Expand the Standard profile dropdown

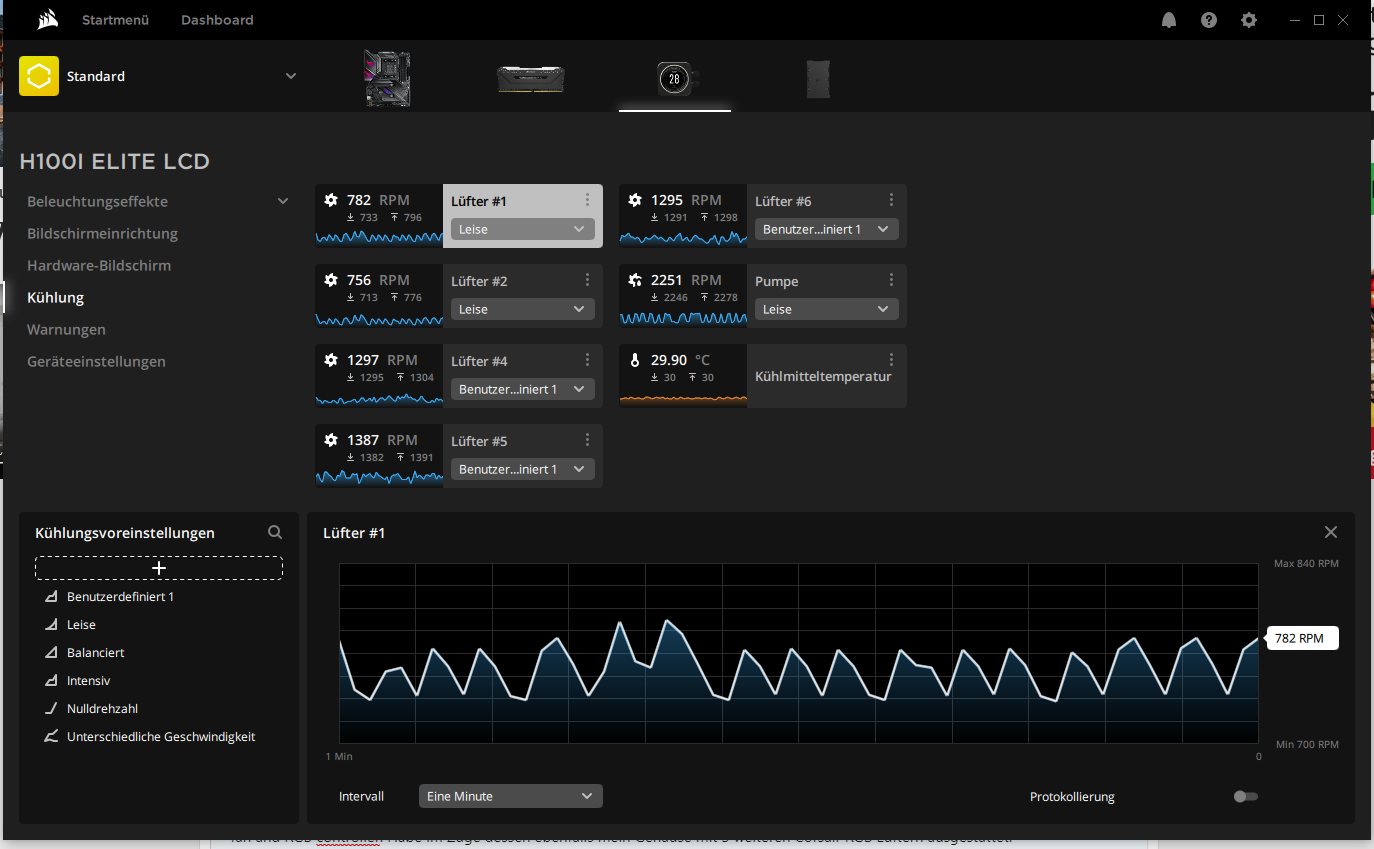tap(291, 76)
